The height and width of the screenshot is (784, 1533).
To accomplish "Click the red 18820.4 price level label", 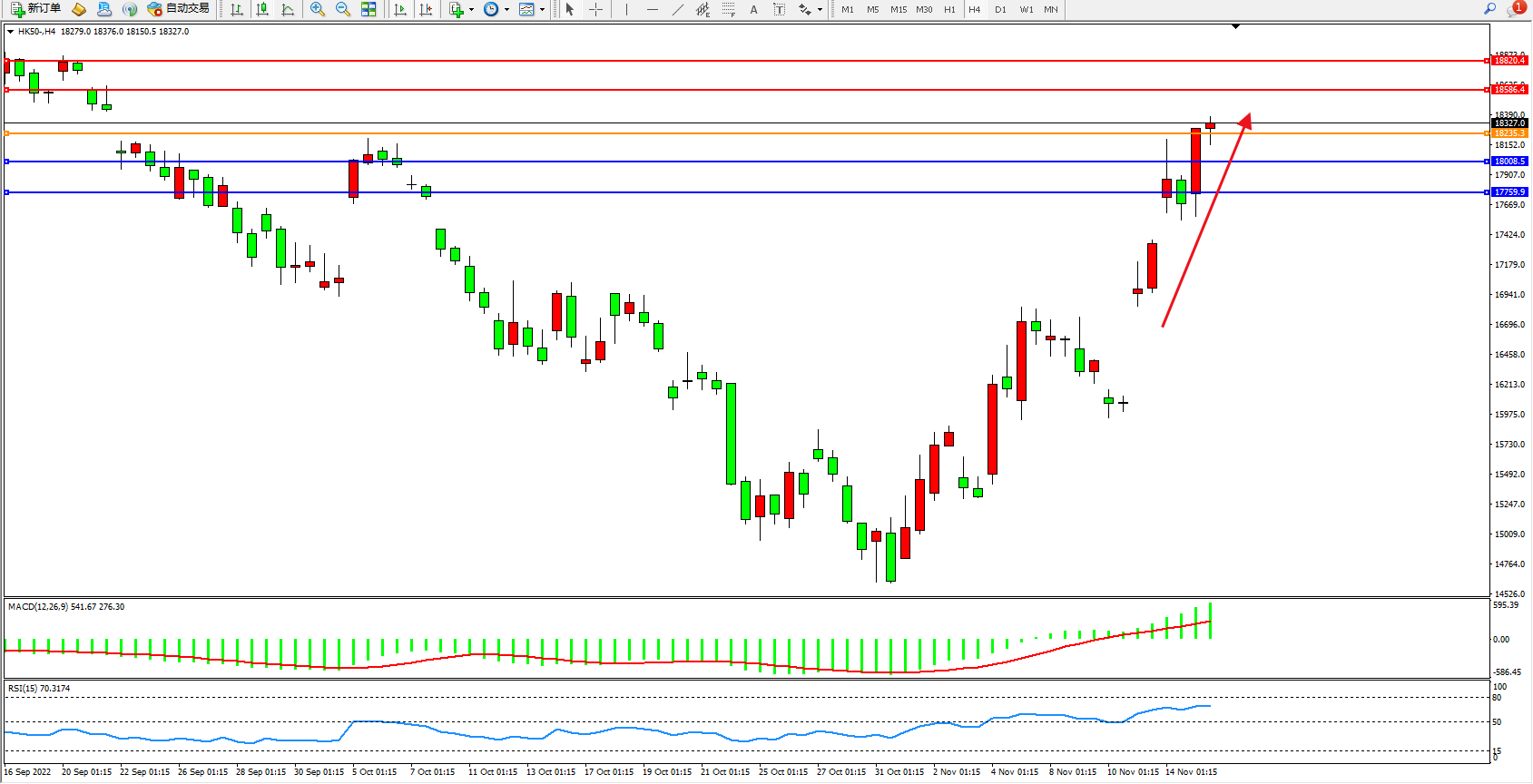I will pyautogui.click(x=1509, y=61).
